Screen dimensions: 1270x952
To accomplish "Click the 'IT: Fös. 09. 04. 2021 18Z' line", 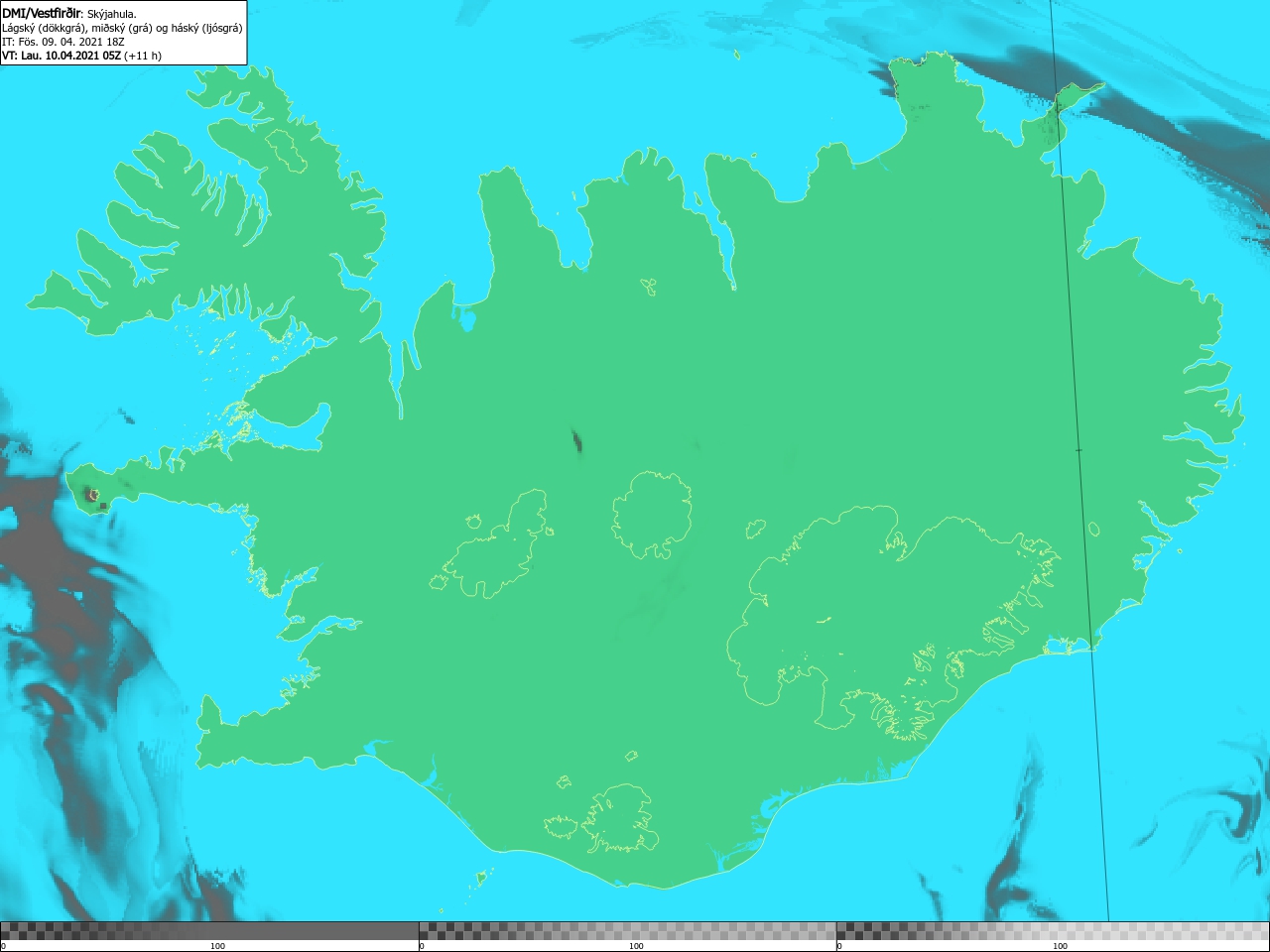I will click(x=63, y=42).
